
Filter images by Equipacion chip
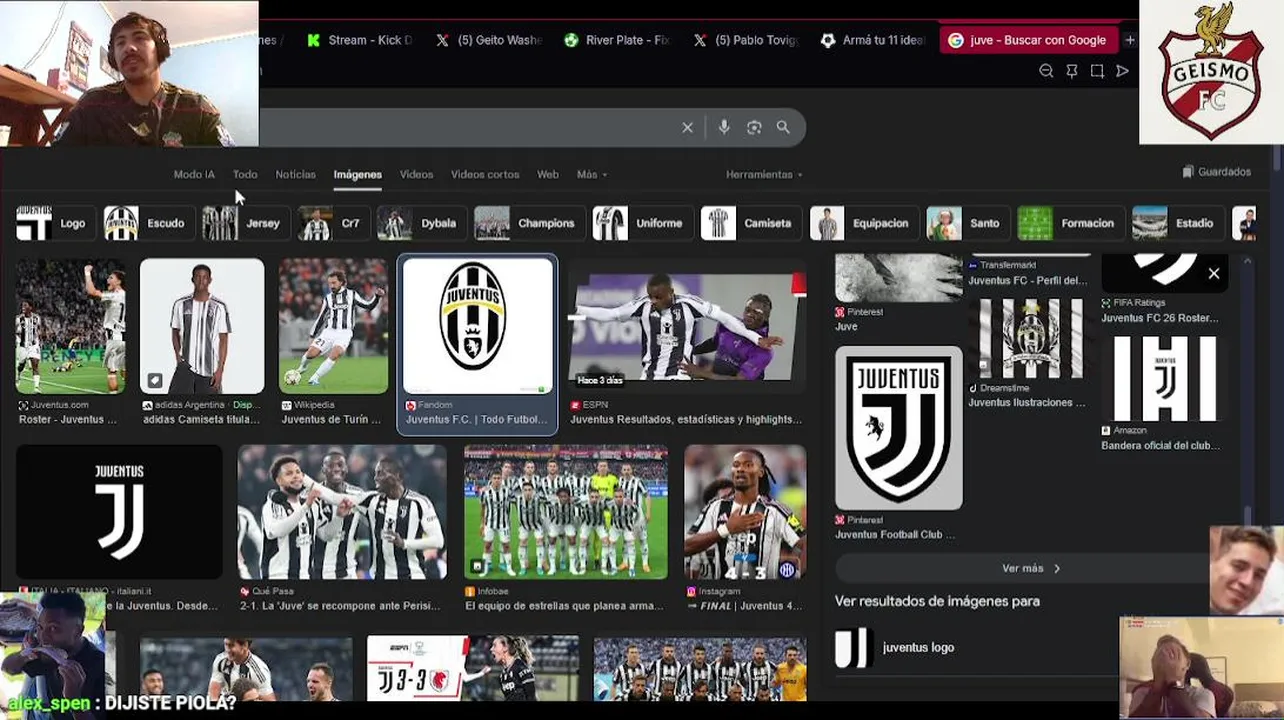pos(862,223)
